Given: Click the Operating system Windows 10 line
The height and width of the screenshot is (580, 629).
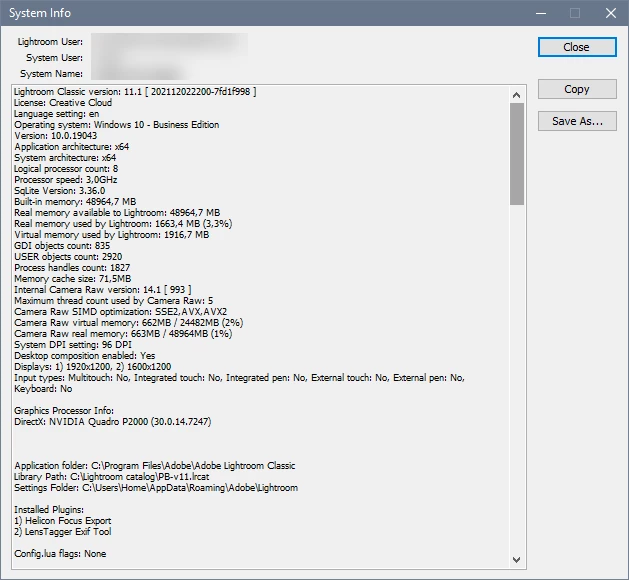Looking at the screenshot, I should point(117,125).
